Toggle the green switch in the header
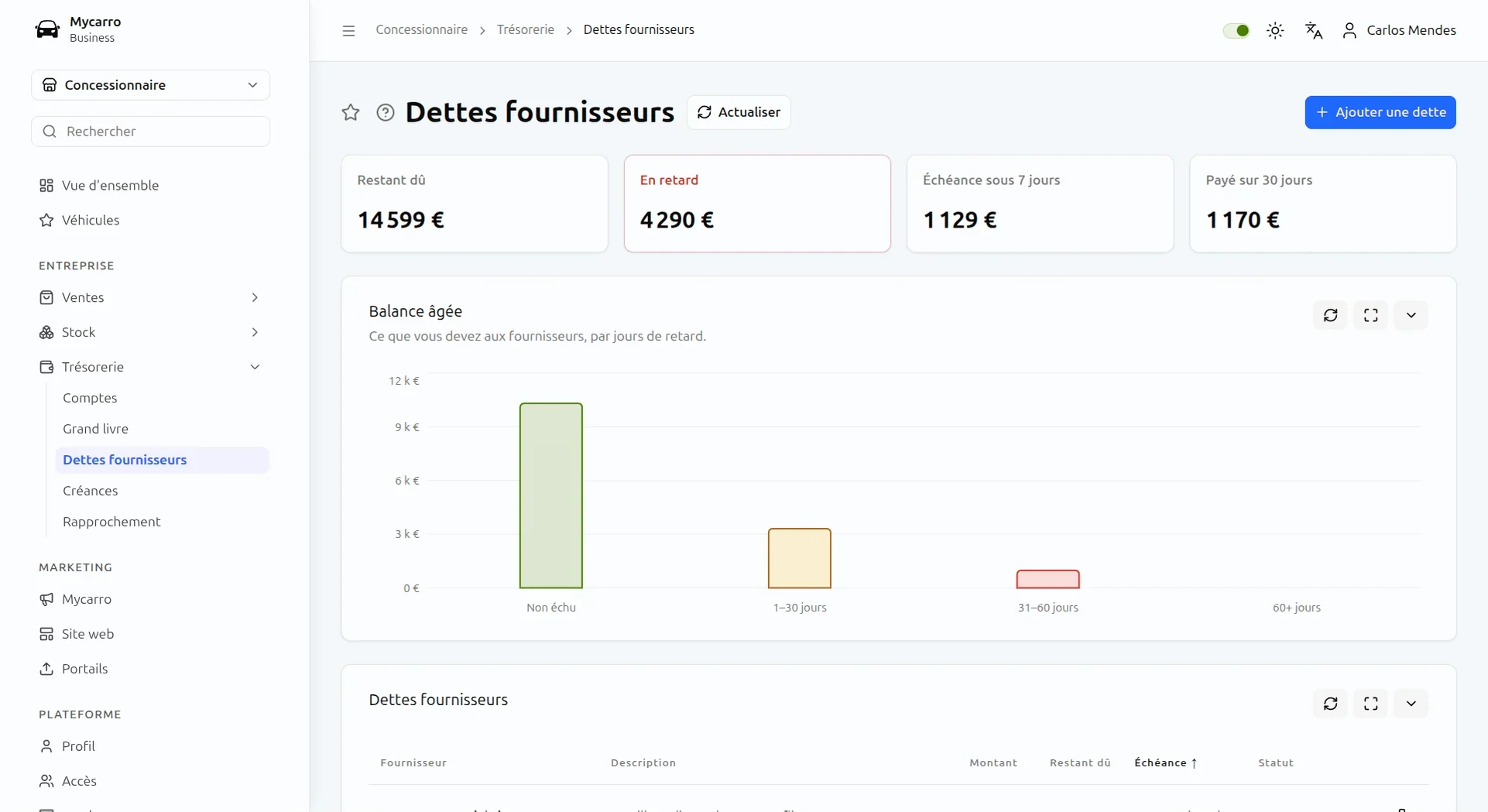This screenshot has width=1488, height=812. point(1236,30)
